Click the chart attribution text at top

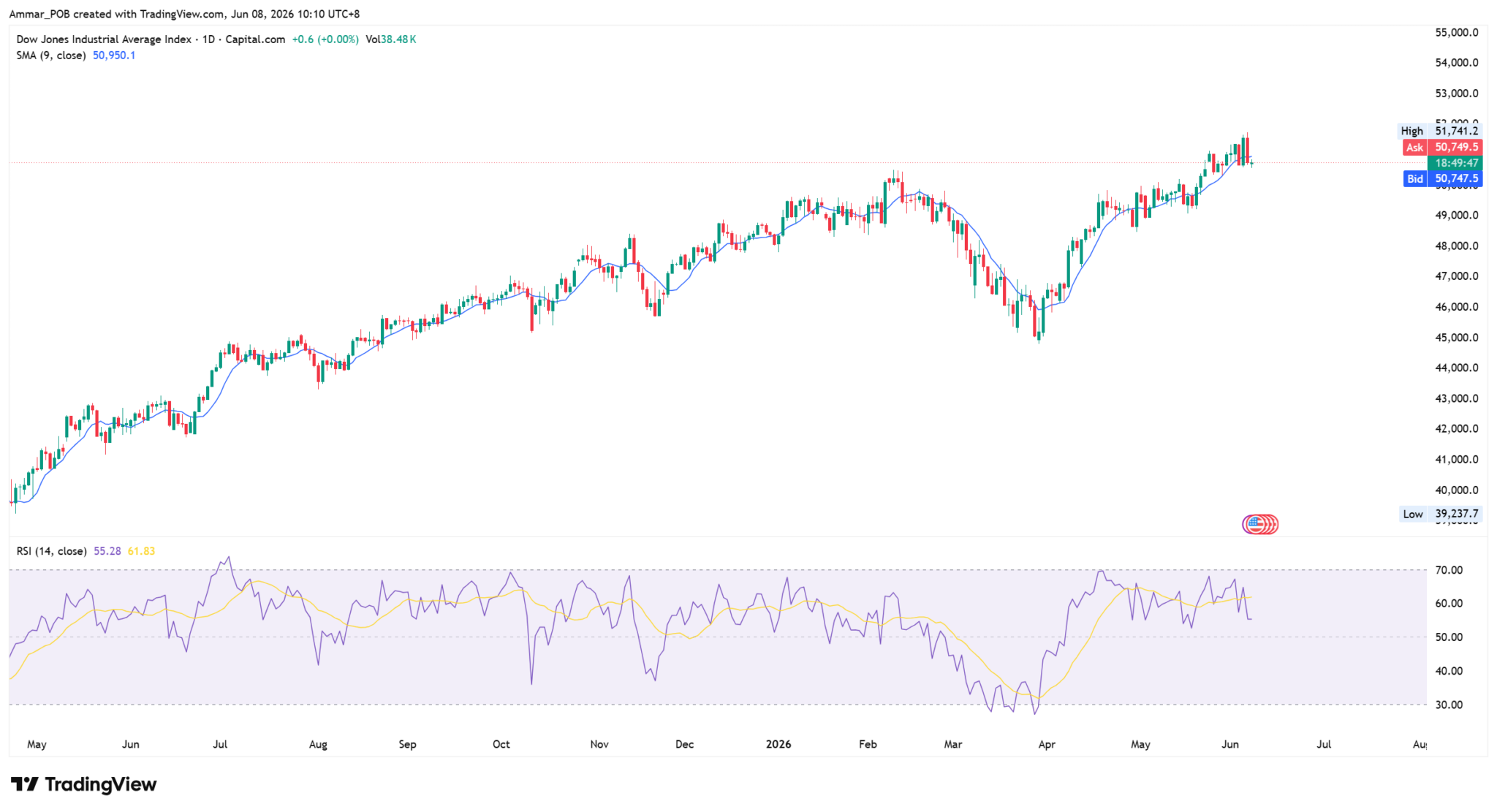click(x=184, y=14)
